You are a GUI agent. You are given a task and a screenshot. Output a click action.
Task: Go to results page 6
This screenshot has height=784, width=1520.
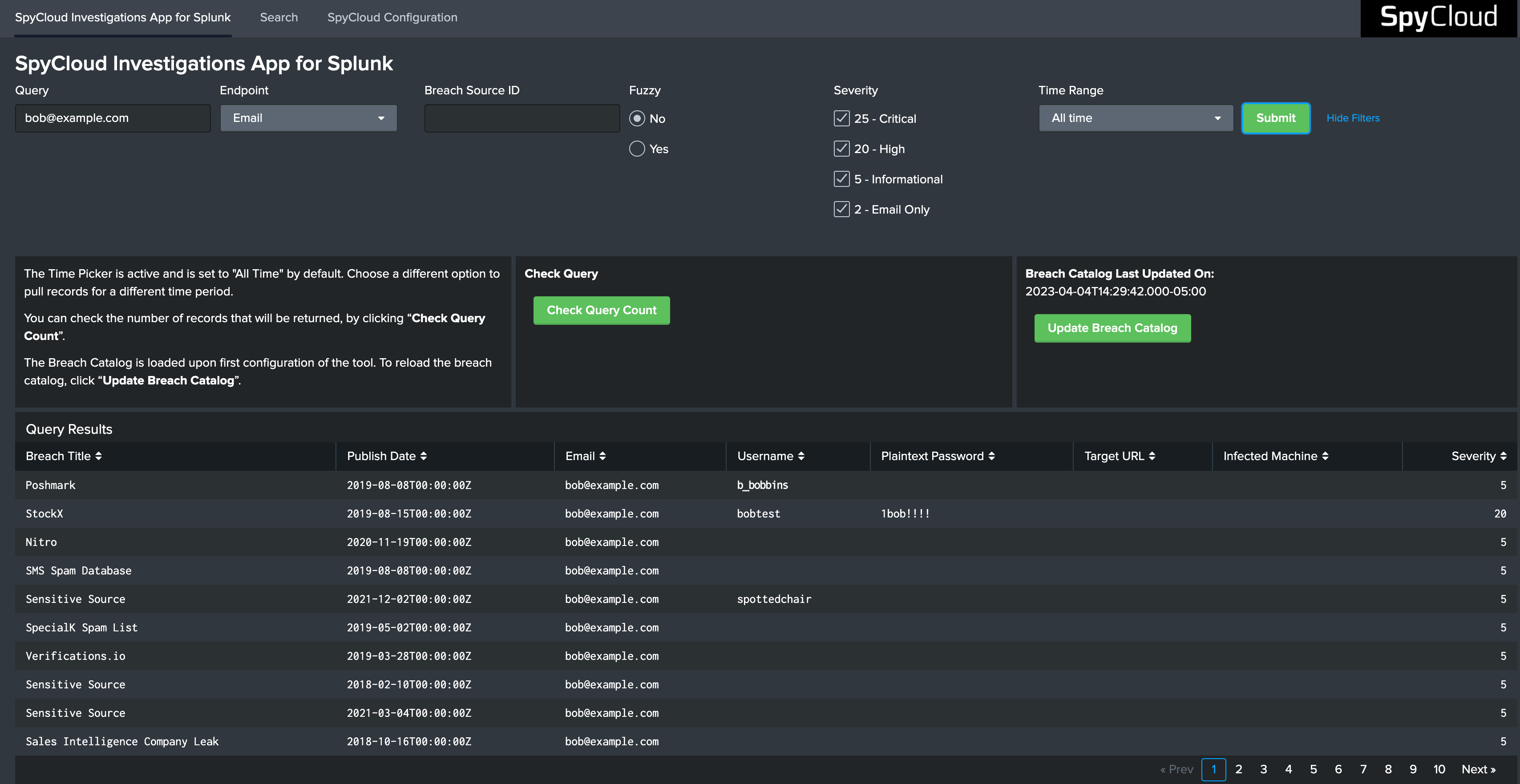tap(1338, 769)
